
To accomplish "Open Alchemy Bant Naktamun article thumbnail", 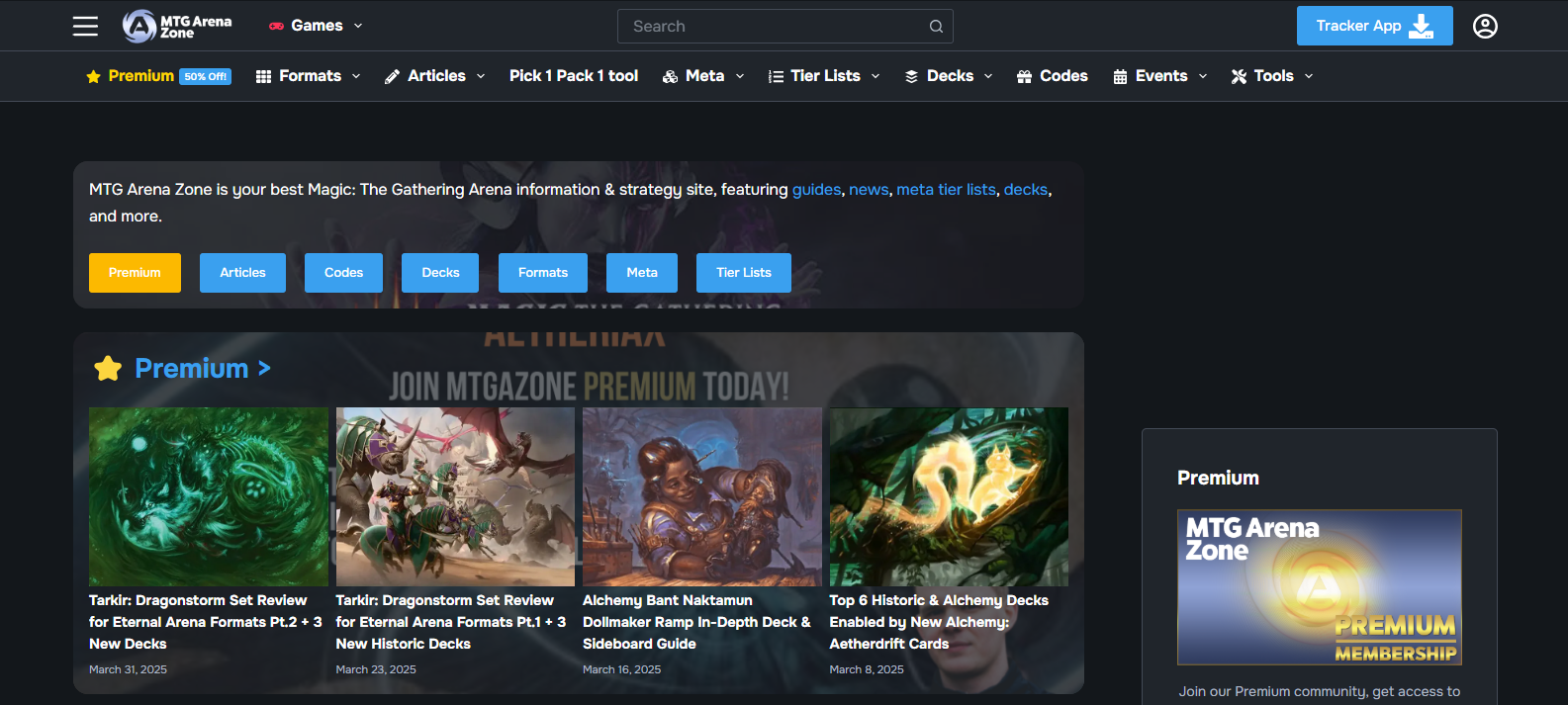I will (702, 496).
